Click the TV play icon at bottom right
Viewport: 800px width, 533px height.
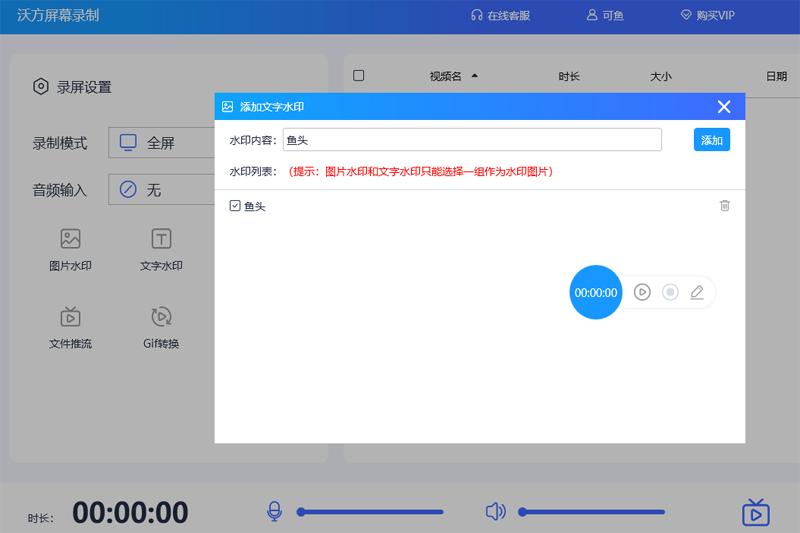tap(756, 513)
